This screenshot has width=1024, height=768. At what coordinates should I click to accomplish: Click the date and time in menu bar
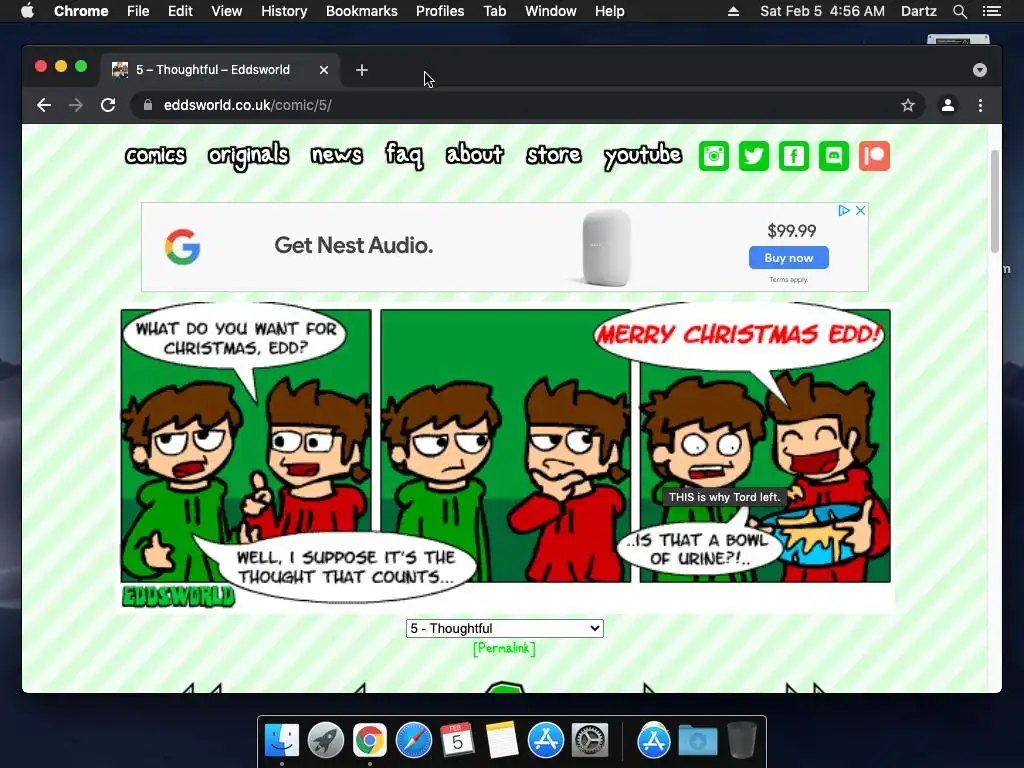pos(822,11)
